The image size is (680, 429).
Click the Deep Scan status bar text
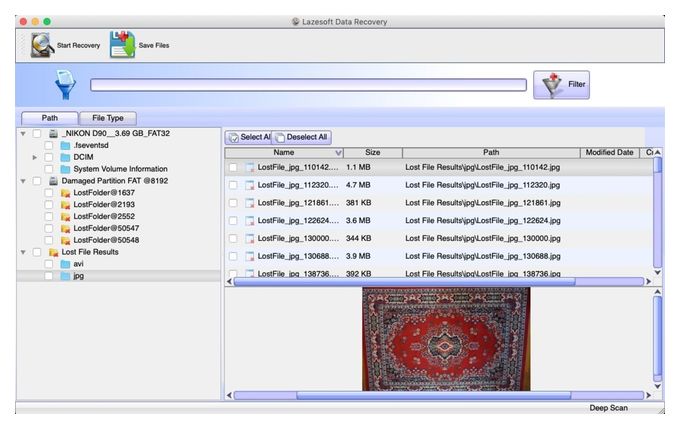click(608, 408)
